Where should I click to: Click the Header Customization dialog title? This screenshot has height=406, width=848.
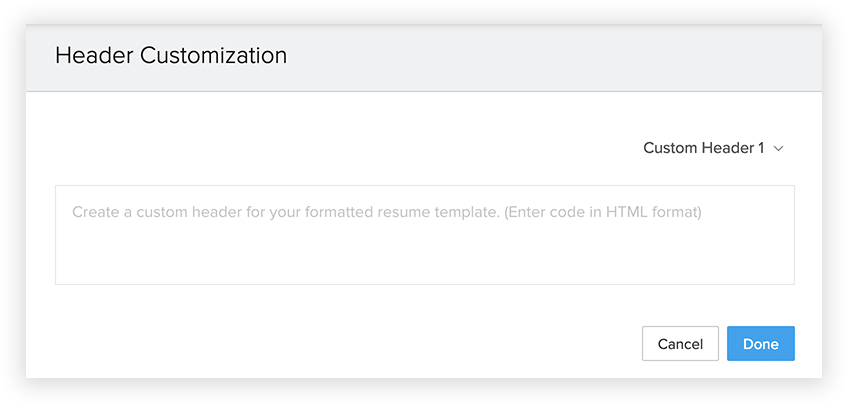[171, 55]
